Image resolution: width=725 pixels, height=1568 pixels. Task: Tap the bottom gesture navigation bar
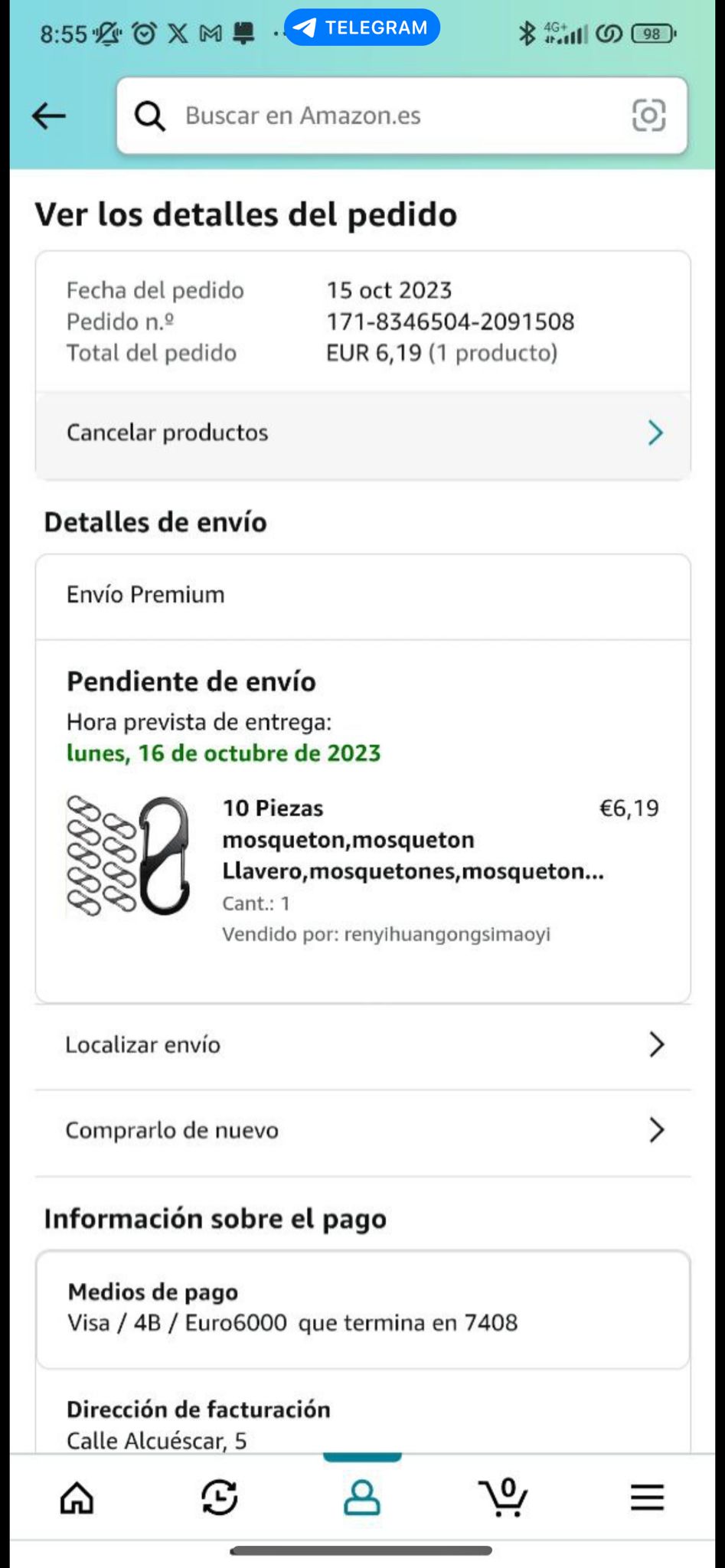point(361,1550)
